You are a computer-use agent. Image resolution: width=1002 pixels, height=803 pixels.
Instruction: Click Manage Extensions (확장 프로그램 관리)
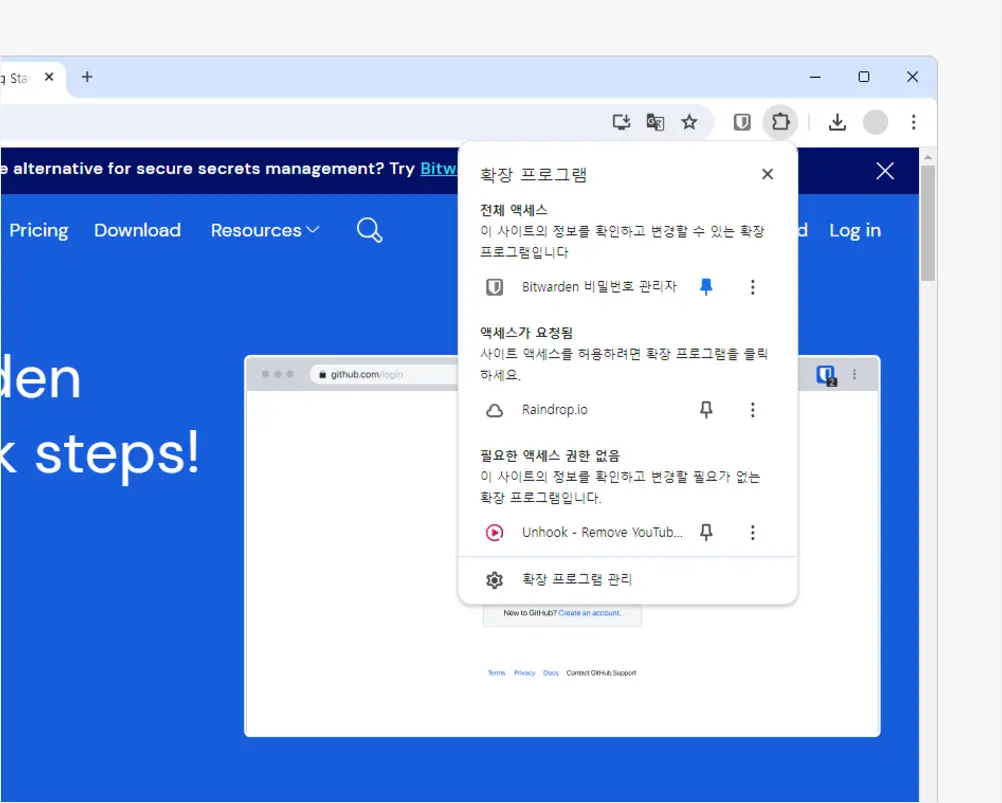577,580
